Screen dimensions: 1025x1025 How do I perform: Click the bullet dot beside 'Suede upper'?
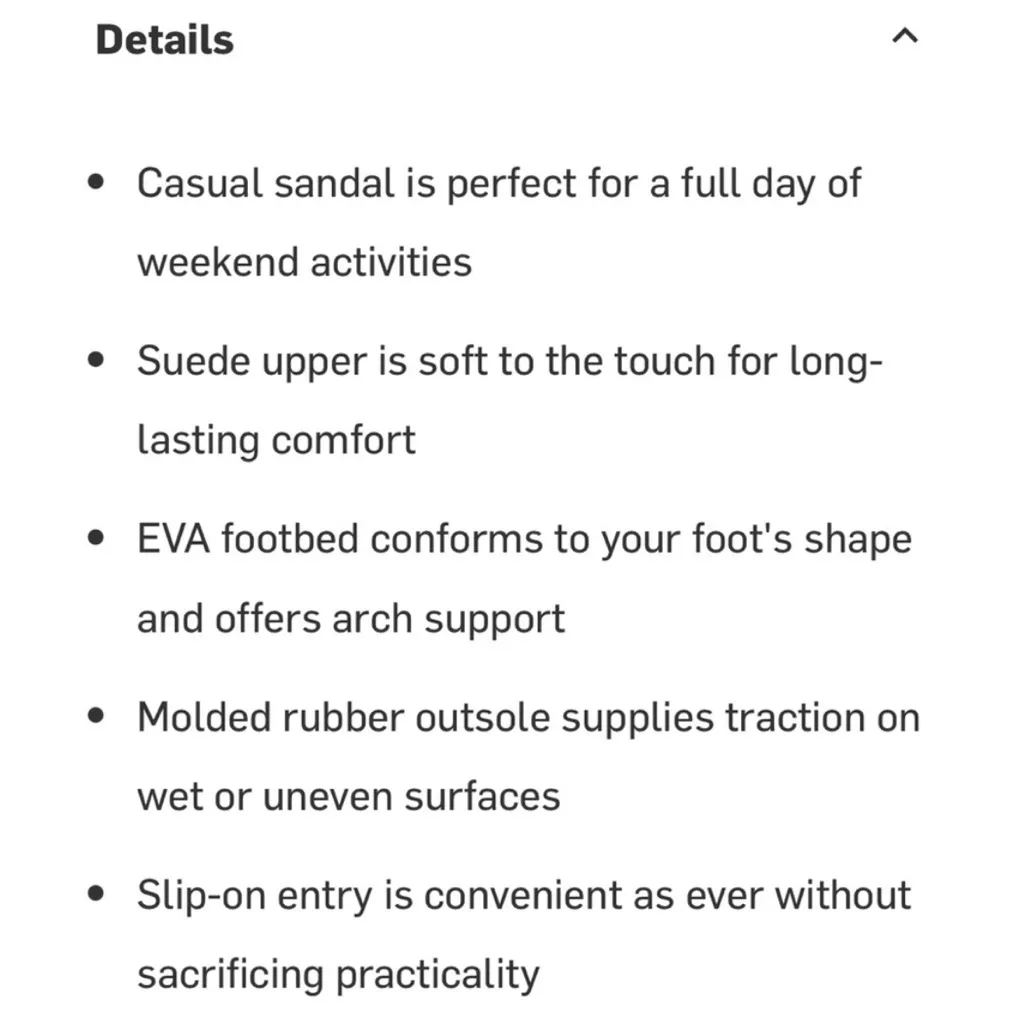[x=96, y=361]
